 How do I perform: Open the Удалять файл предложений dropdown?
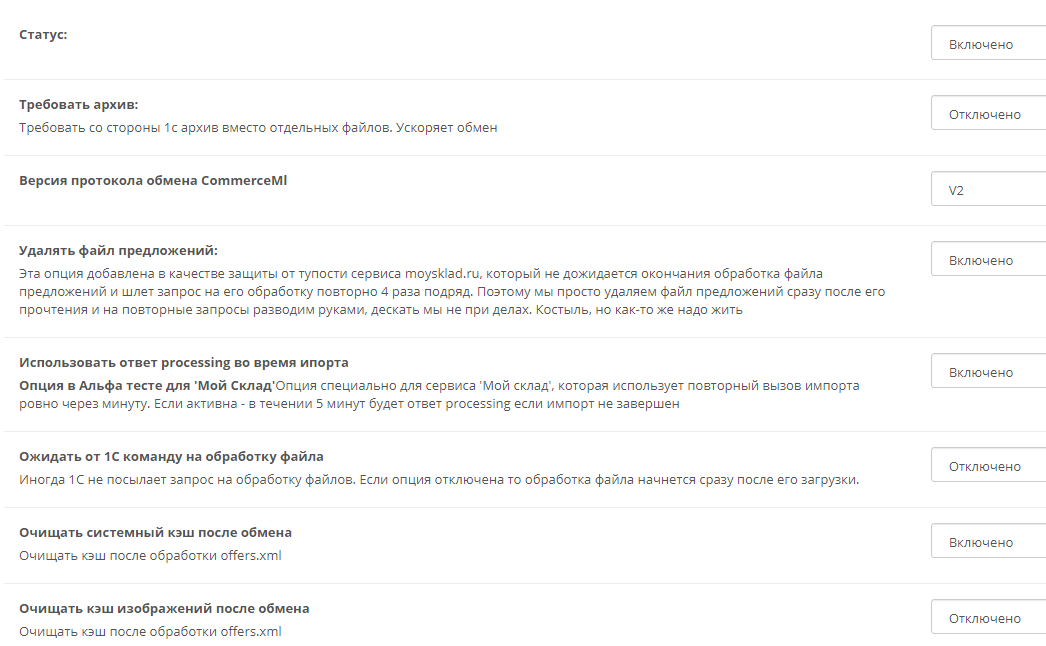[989, 260]
